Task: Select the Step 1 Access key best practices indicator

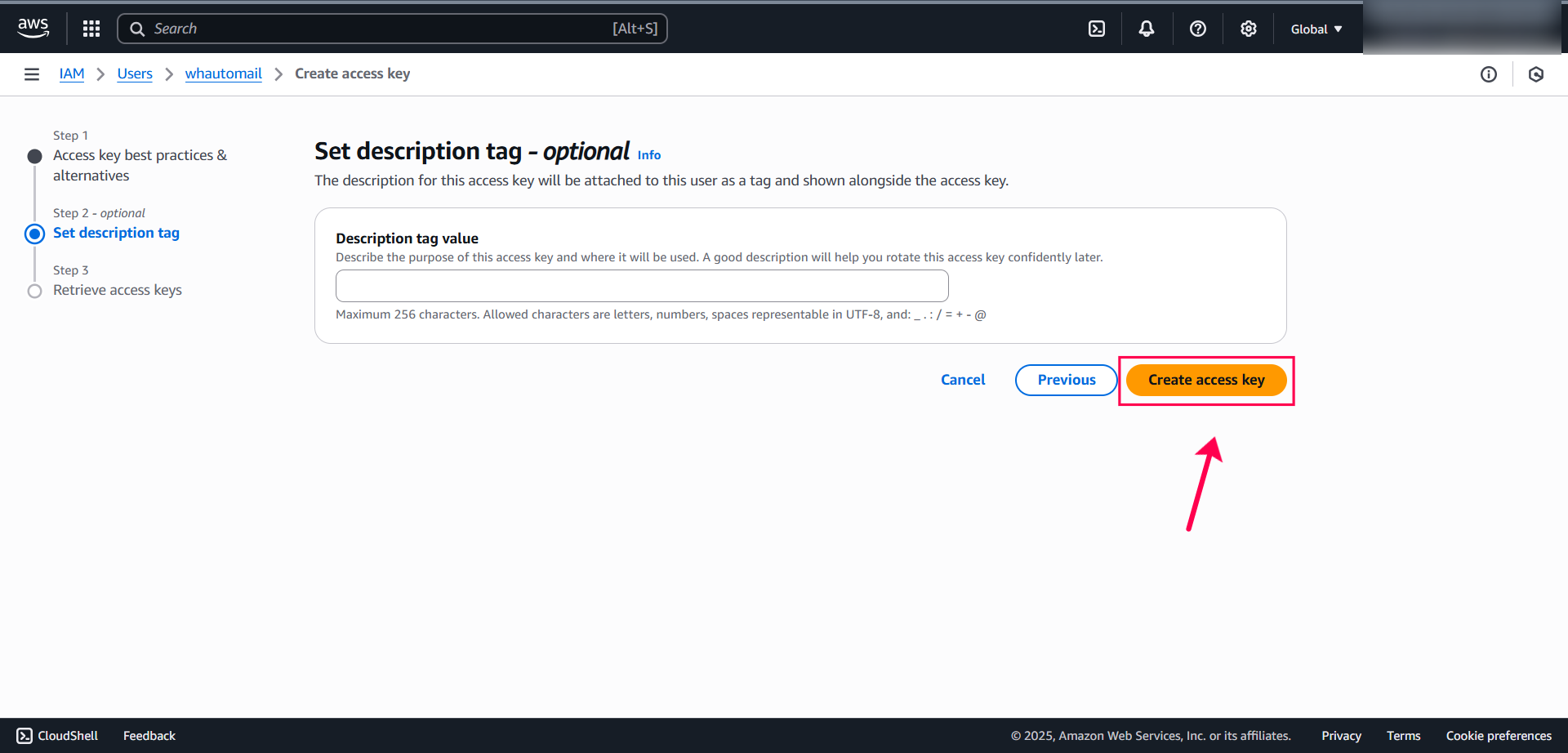Action: (34, 155)
